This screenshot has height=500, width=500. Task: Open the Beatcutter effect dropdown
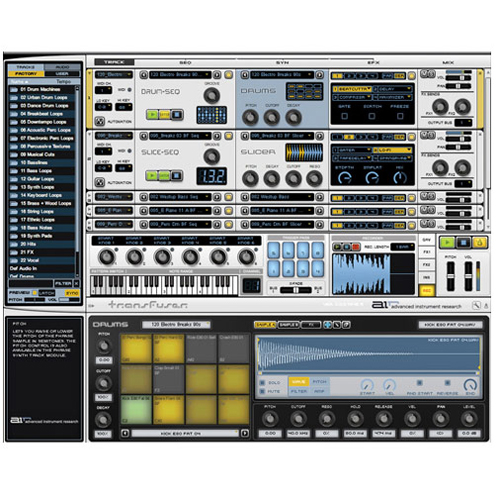click(x=352, y=89)
